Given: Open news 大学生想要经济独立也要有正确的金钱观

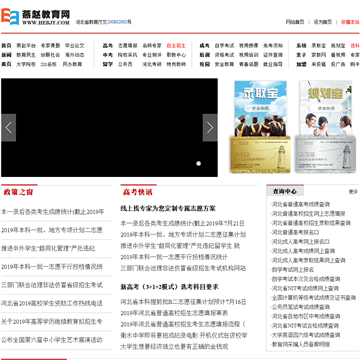Looking at the screenshot, I should 174,347.
